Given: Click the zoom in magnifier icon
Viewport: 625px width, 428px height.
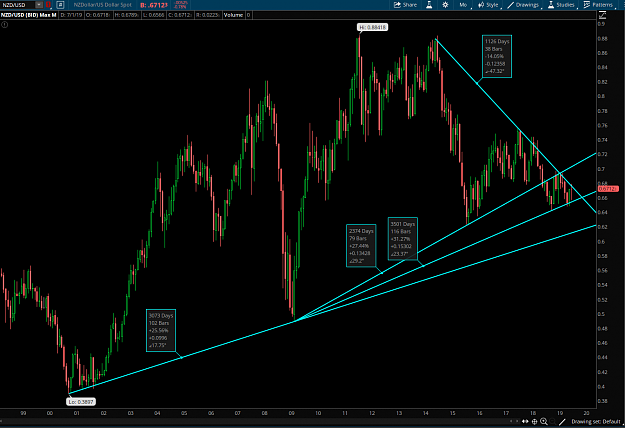Looking at the screenshot, I should (x=544, y=421).
